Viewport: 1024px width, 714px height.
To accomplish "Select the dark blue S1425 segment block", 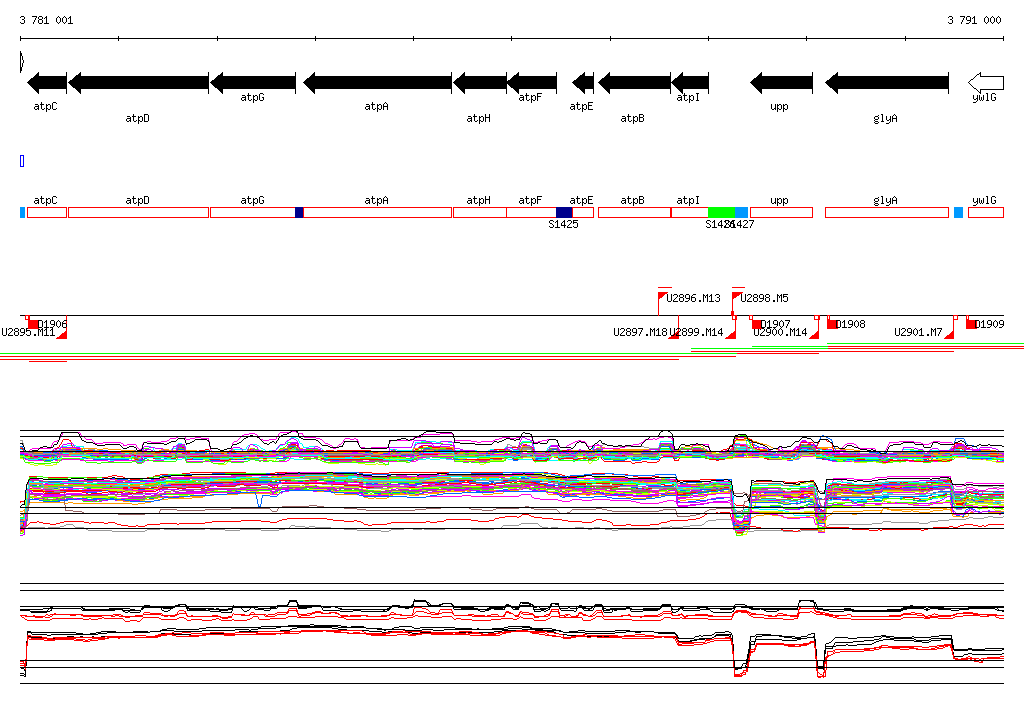I will coord(564,212).
